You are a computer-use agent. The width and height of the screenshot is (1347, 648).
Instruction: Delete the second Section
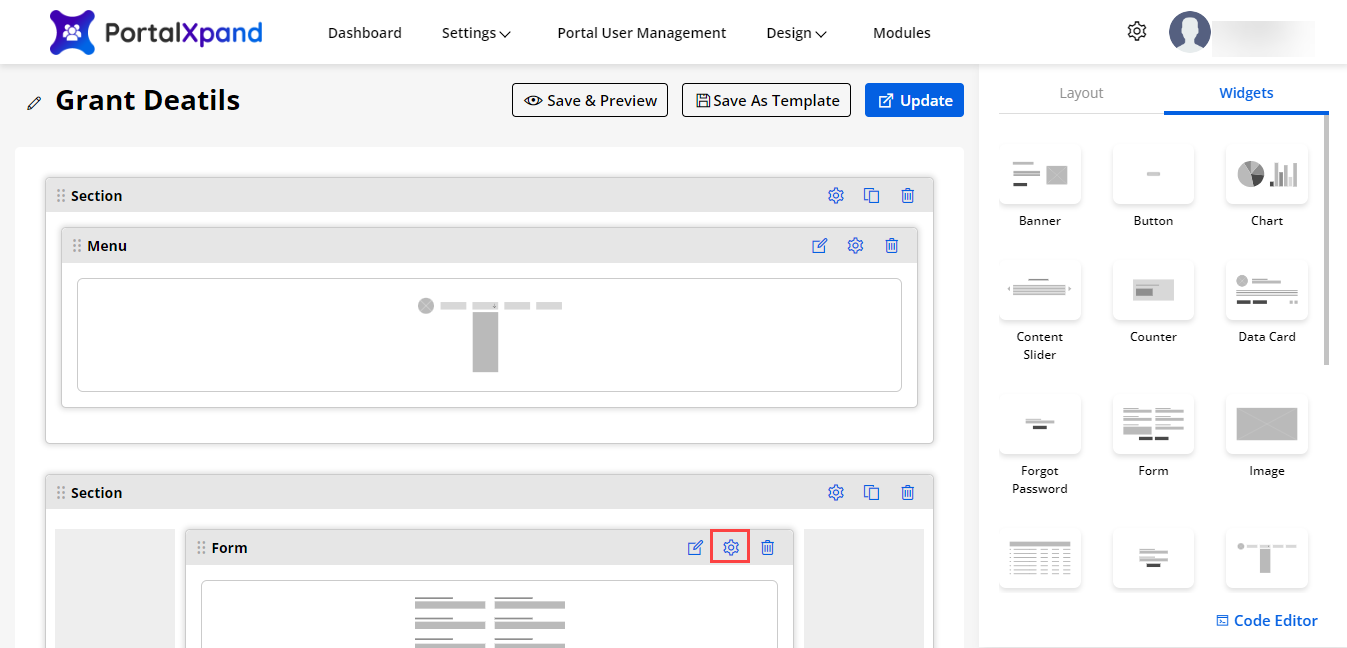click(x=907, y=493)
